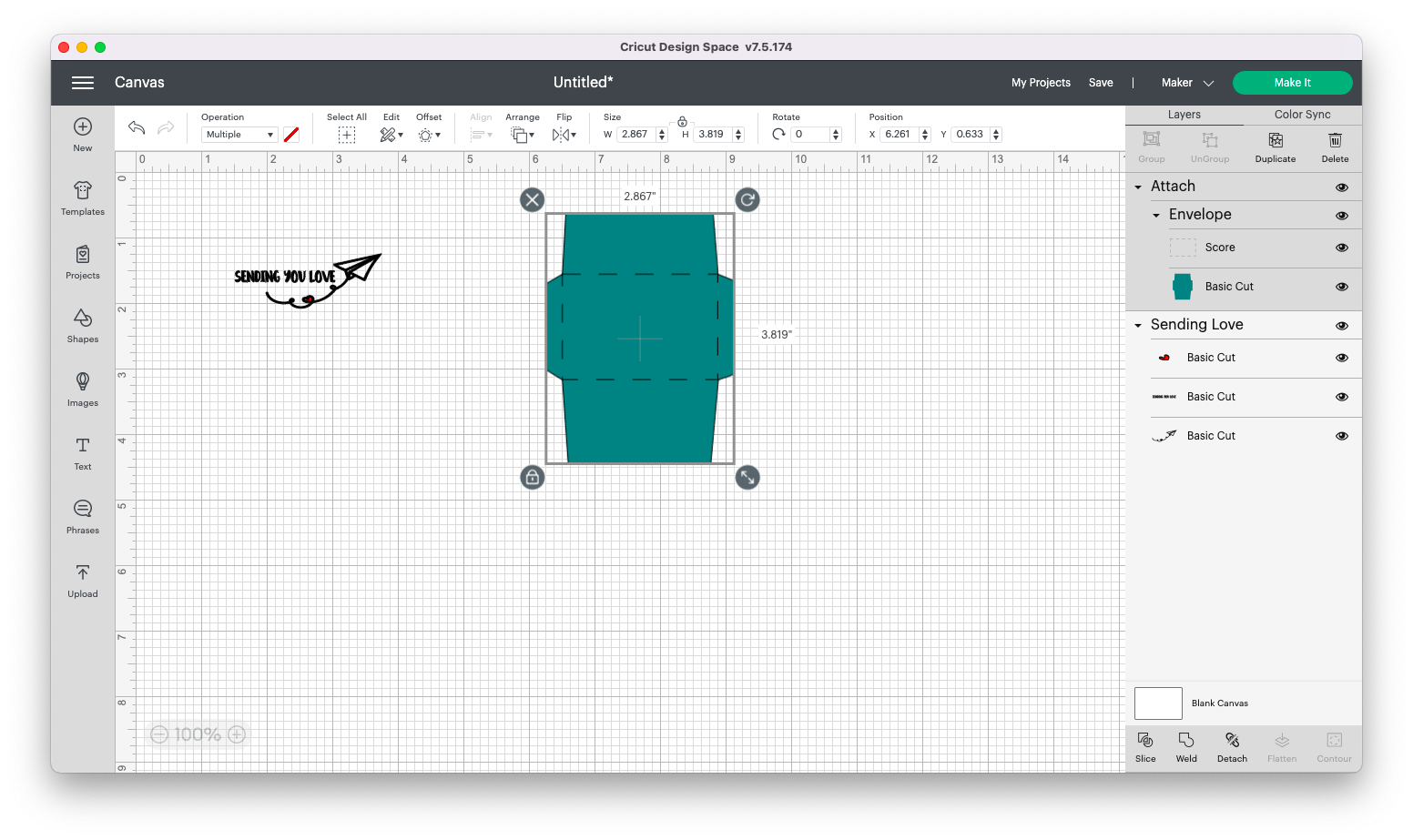The width and height of the screenshot is (1413, 840).
Task: Hide the Sending Love group
Action: coord(1341,324)
